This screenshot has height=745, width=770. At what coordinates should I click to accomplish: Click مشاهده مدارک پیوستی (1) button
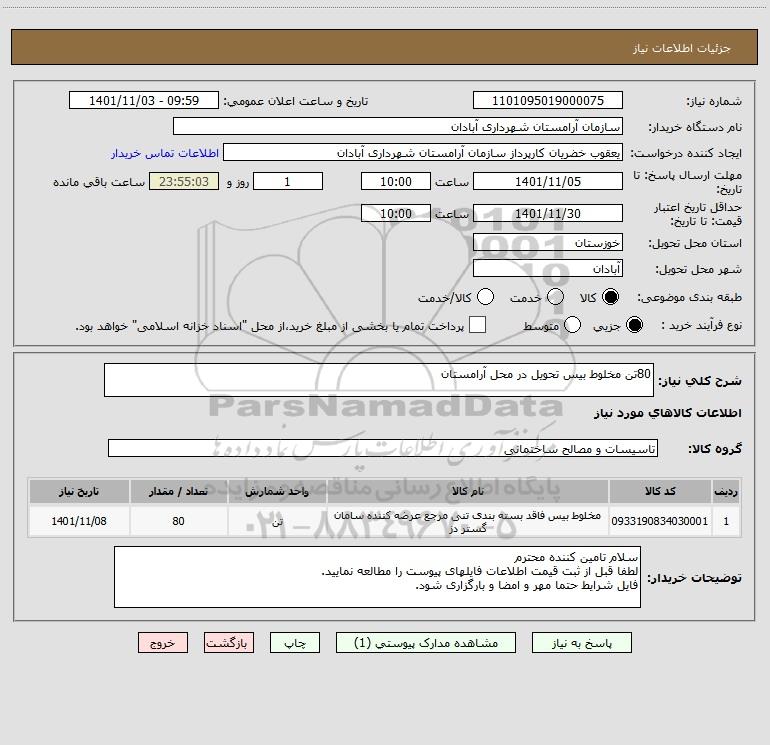[426, 643]
